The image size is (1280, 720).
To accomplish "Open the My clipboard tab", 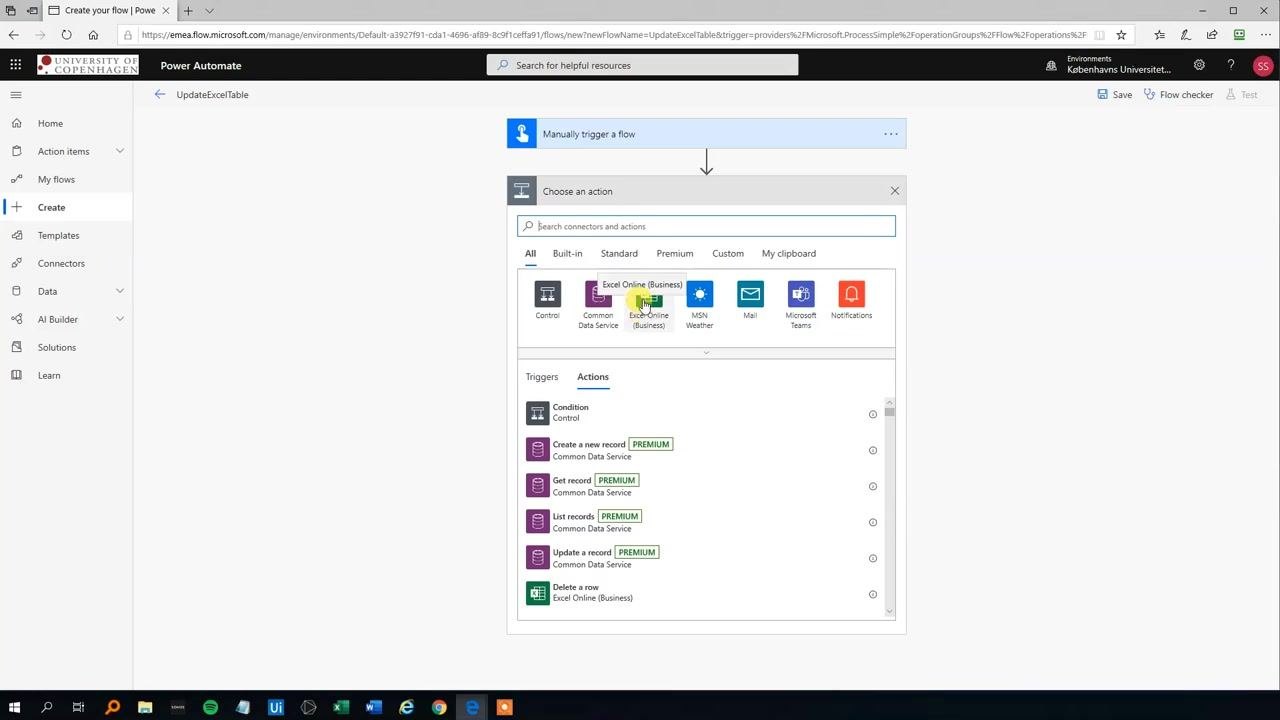I will point(789,254).
